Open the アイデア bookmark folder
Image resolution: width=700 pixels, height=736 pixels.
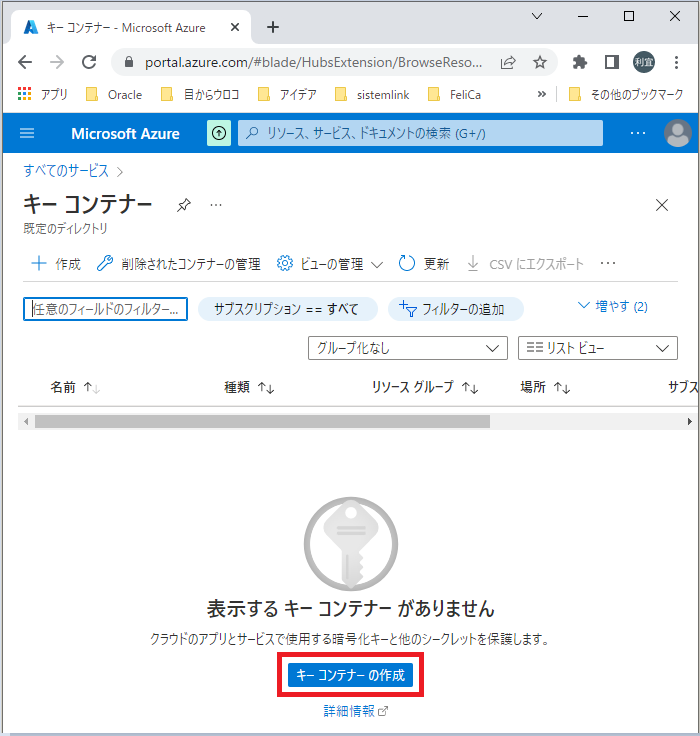click(287, 95)
